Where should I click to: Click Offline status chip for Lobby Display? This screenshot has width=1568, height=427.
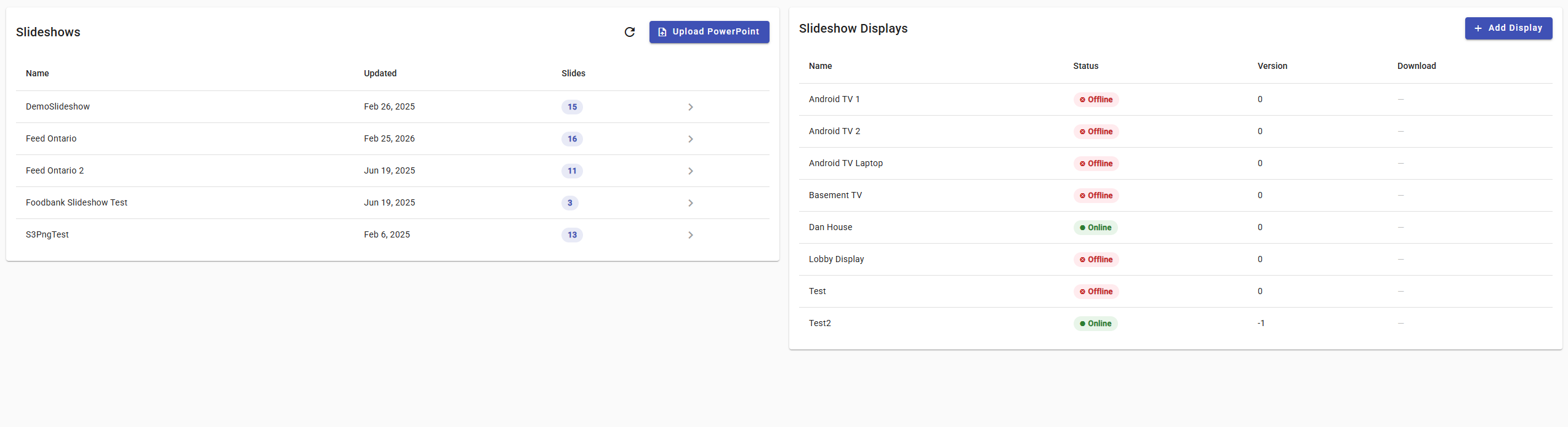(1096, 260)
